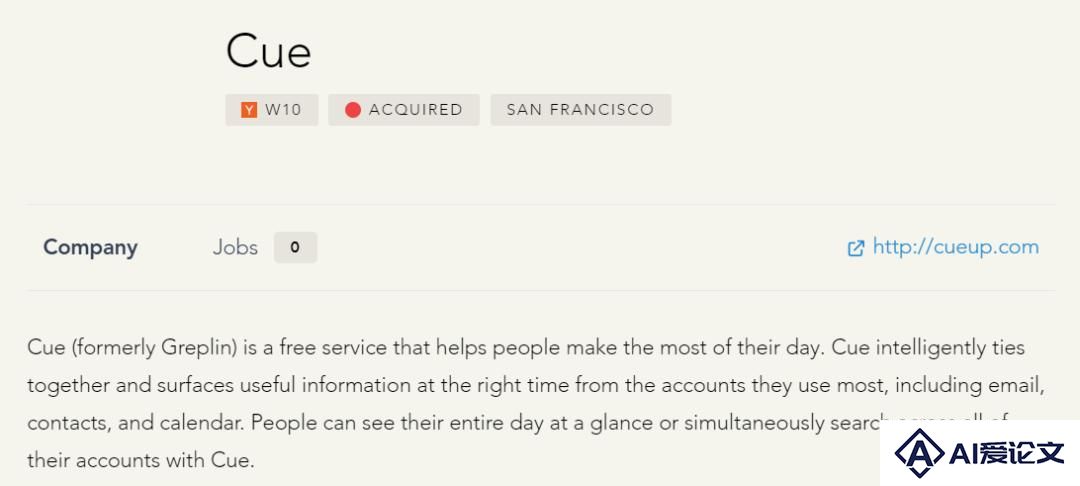Click the Jobs count badge showing 0
The height and width of the screenshot is (486, 1080).
pos(295,248)
